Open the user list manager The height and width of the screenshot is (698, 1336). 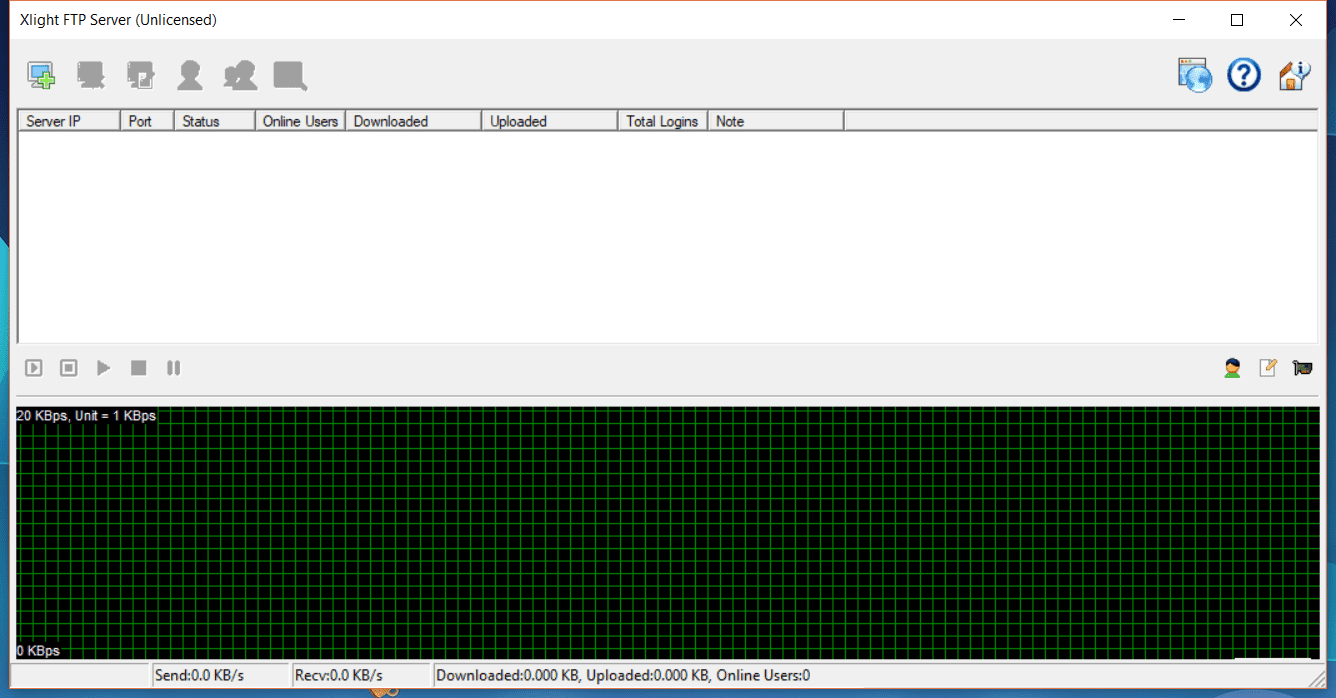[190, 74]
